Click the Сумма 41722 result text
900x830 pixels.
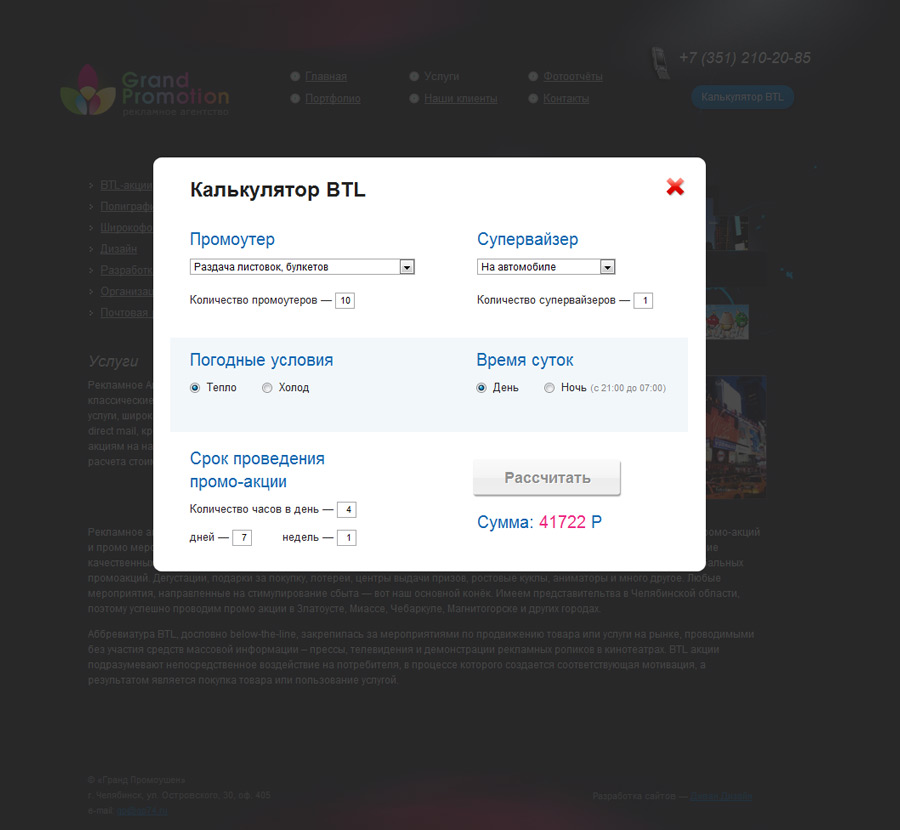539,522
